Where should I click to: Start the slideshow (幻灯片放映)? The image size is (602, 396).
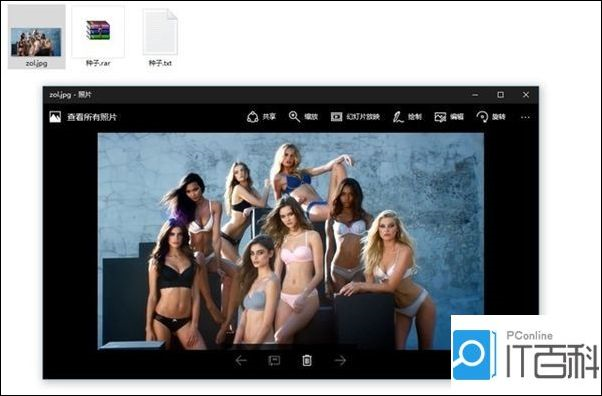pos(355,117)
